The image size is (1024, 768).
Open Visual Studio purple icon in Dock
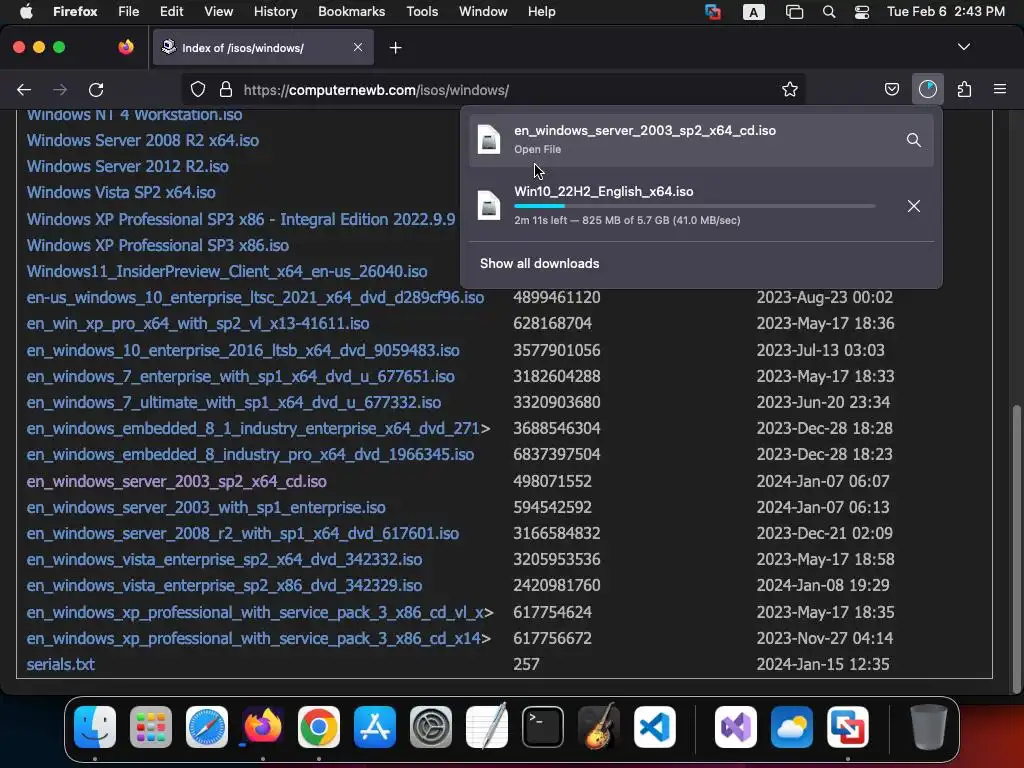(x=736, y=727)
